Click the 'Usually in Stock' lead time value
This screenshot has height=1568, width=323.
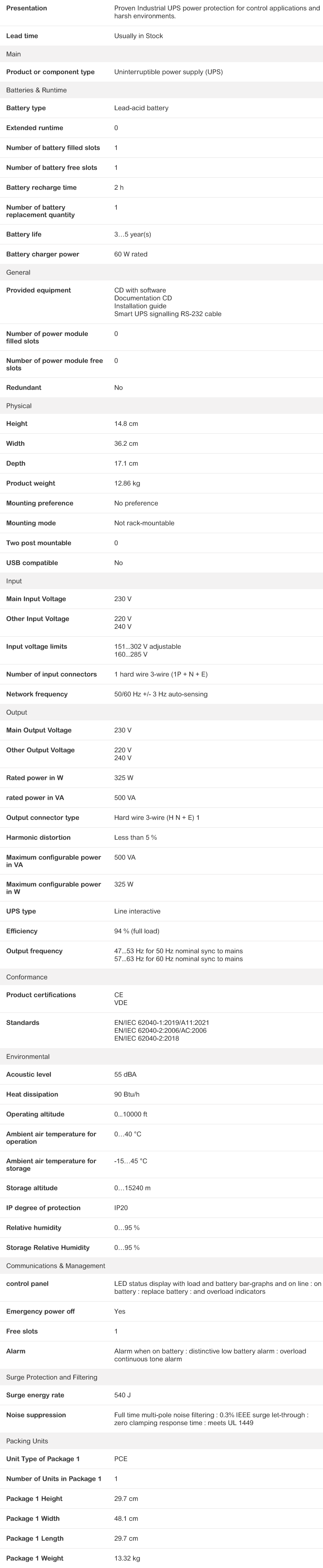tap(139, 36)
